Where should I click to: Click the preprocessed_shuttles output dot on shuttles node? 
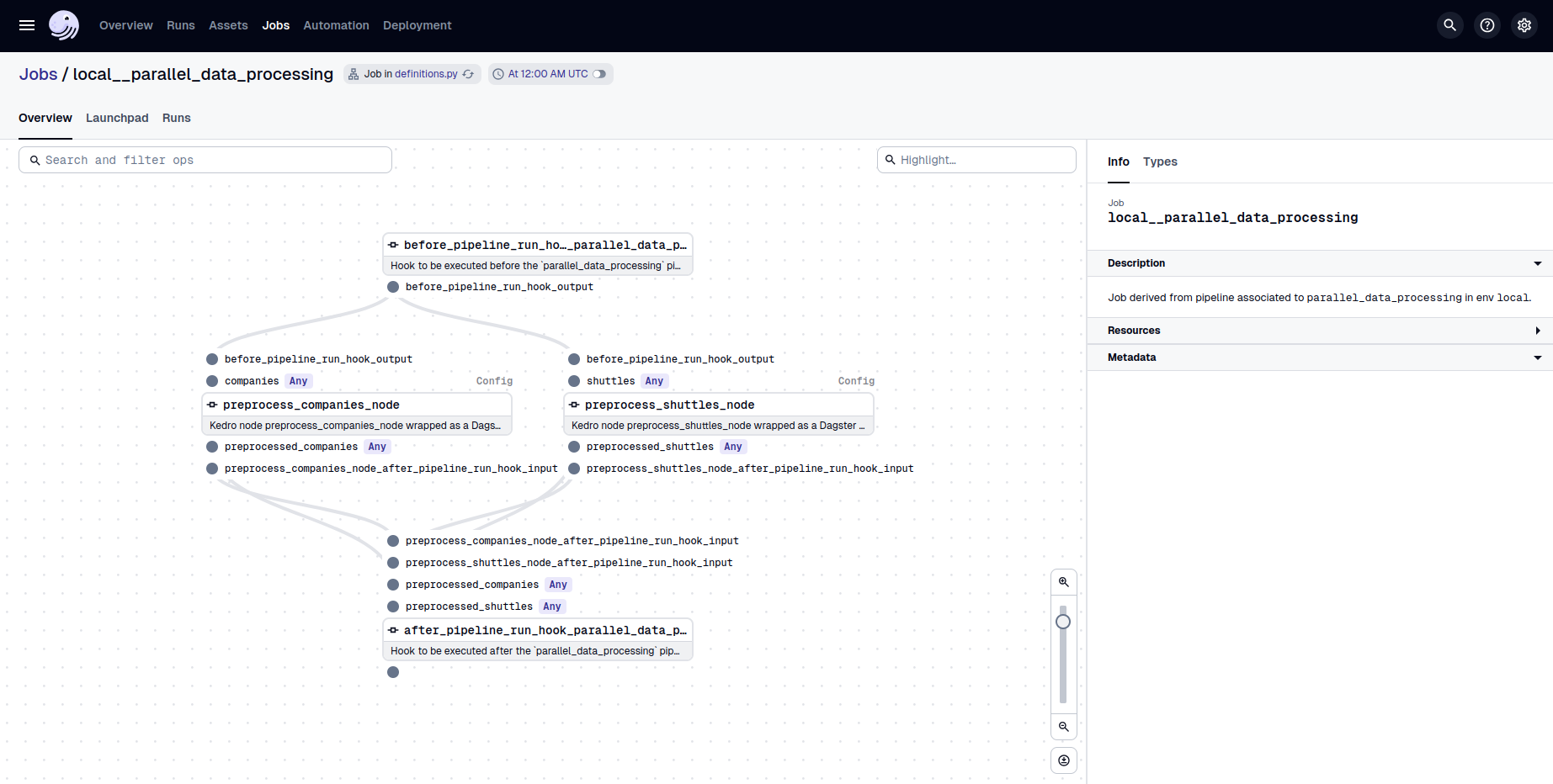(x=574, y=447)
